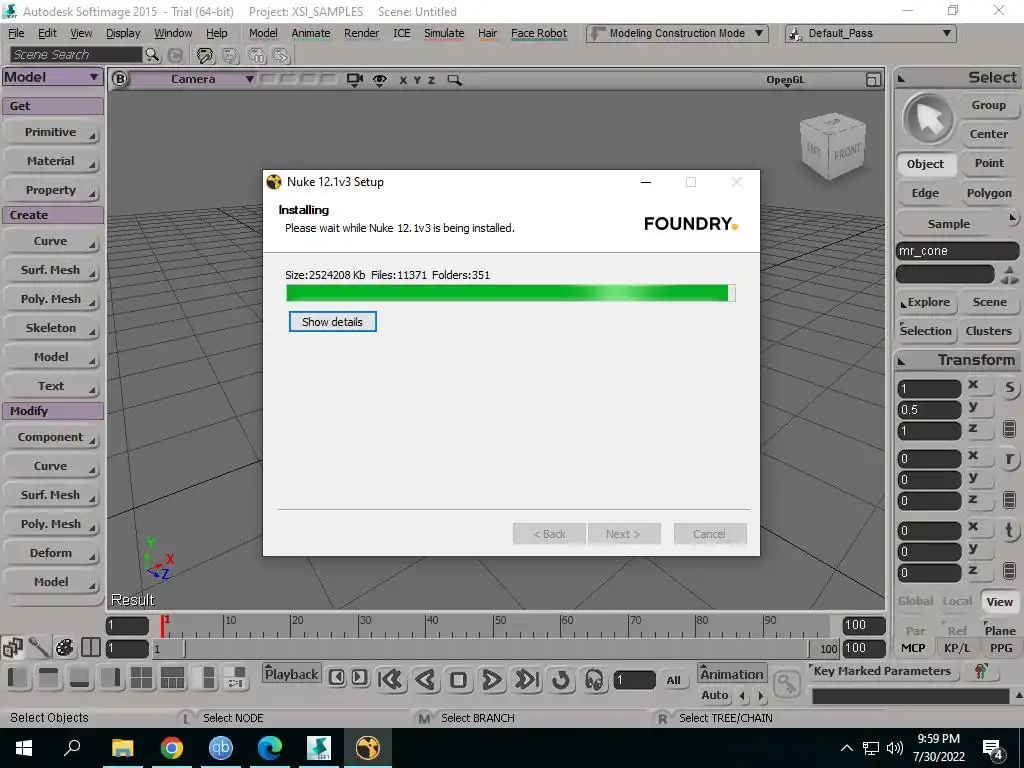
Task: Click the weight paint brush icon
Action: click(x=39, y=647)
